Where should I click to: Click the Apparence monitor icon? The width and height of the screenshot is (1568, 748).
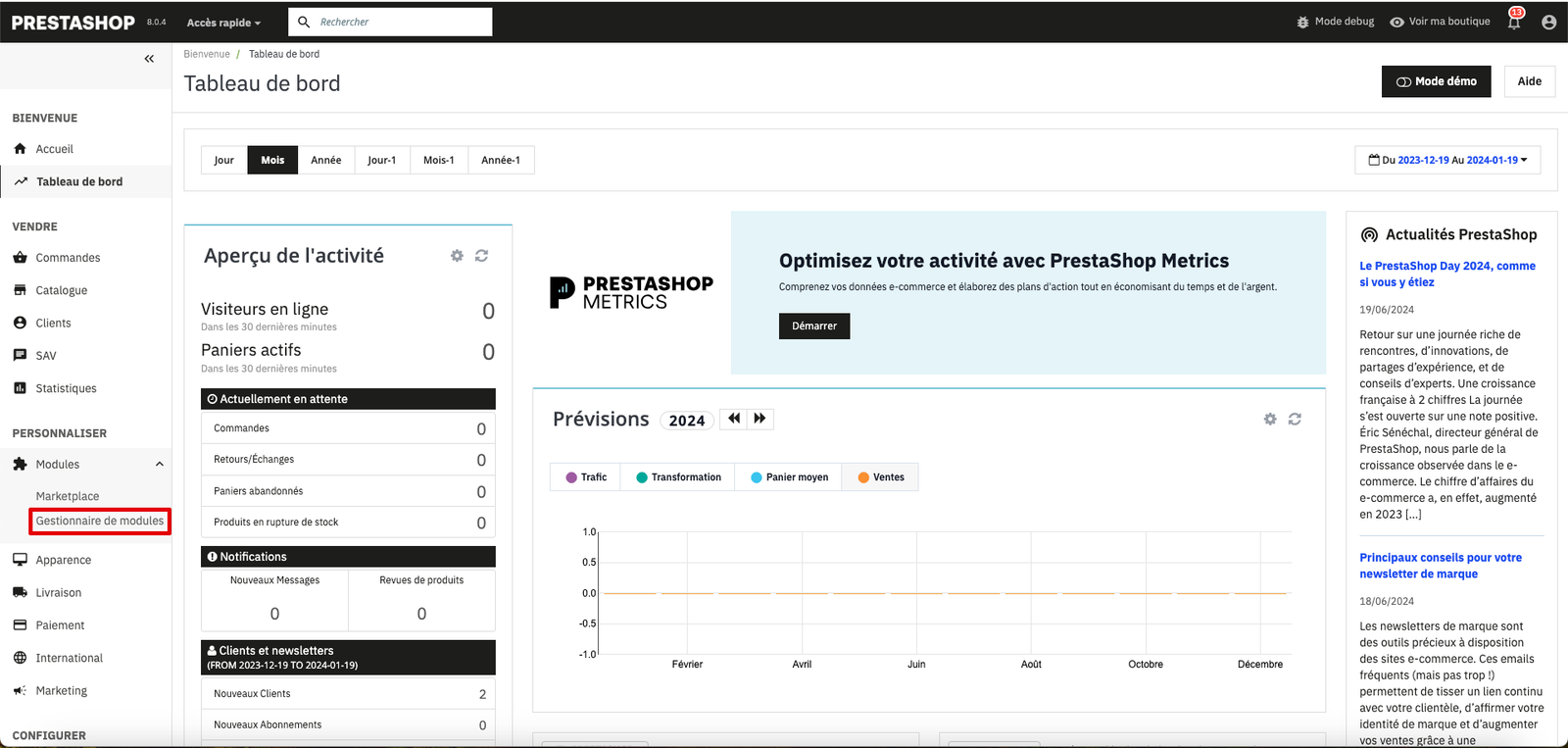click(x=21, y=560)
